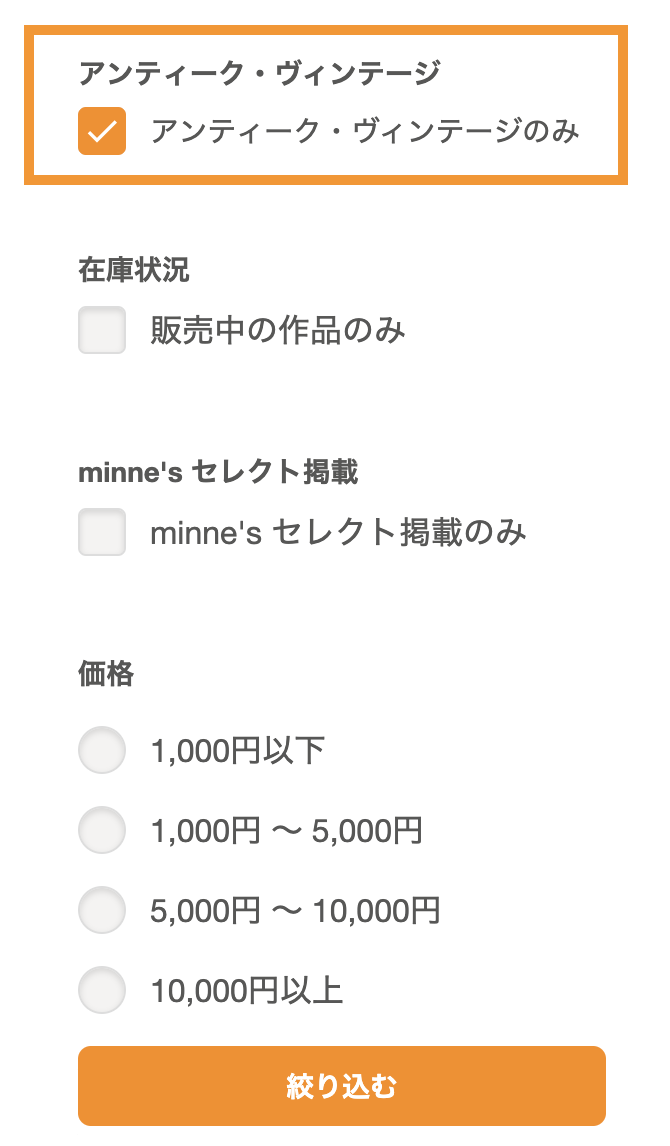Click the 1,000円以下 label text
This screenshot has width=670, height=1146.
tap(237, 751)
